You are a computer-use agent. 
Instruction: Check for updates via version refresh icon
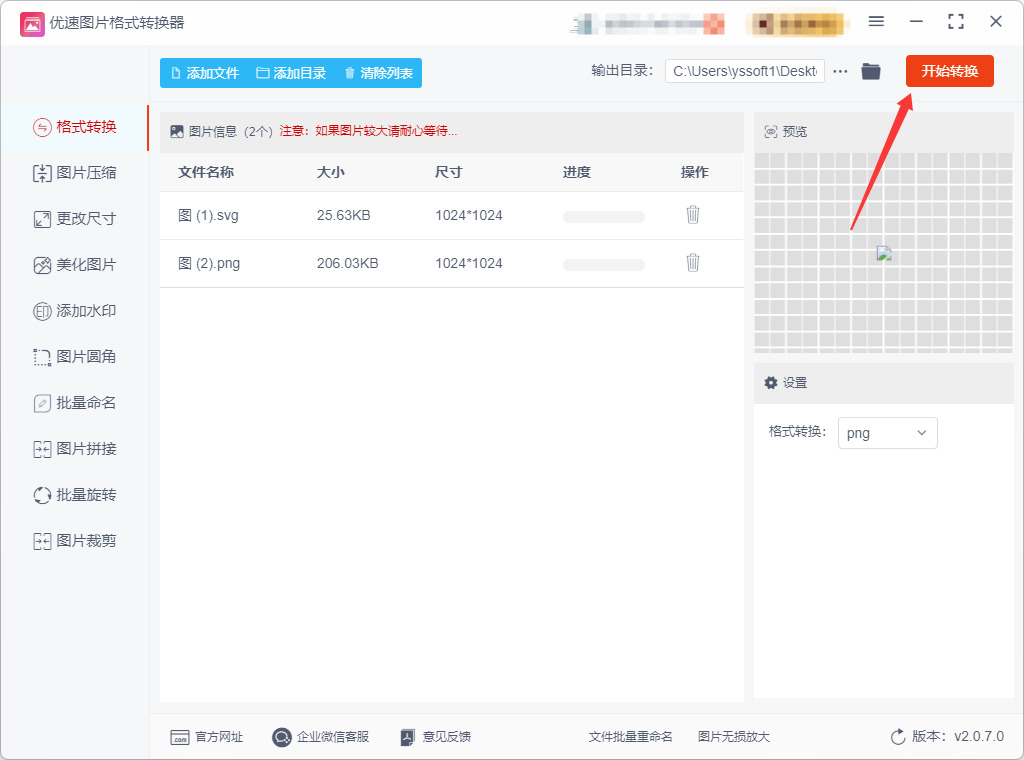pyautogui.click(x=898, y=736)
